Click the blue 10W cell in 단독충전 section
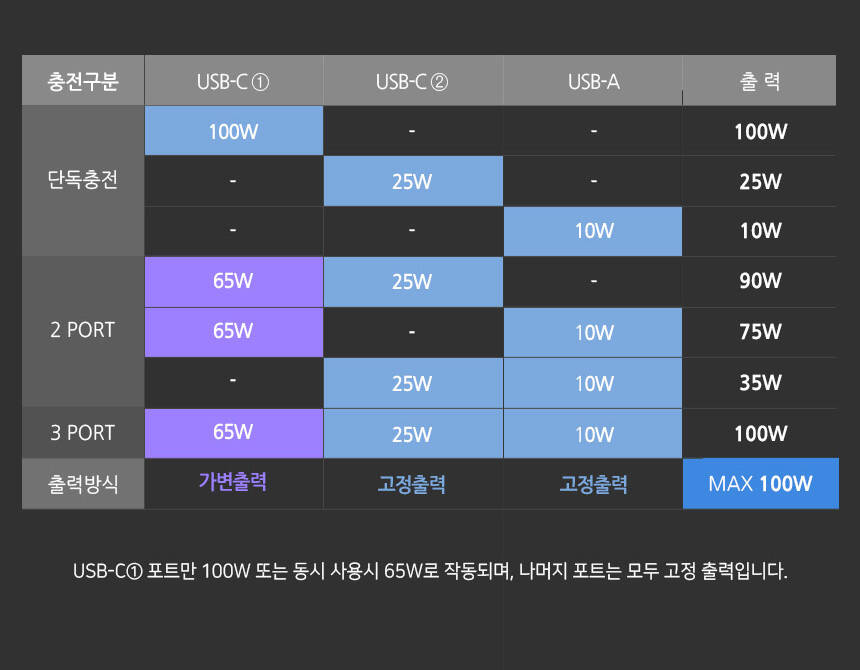Screen dimensions: 860x670 593,231
